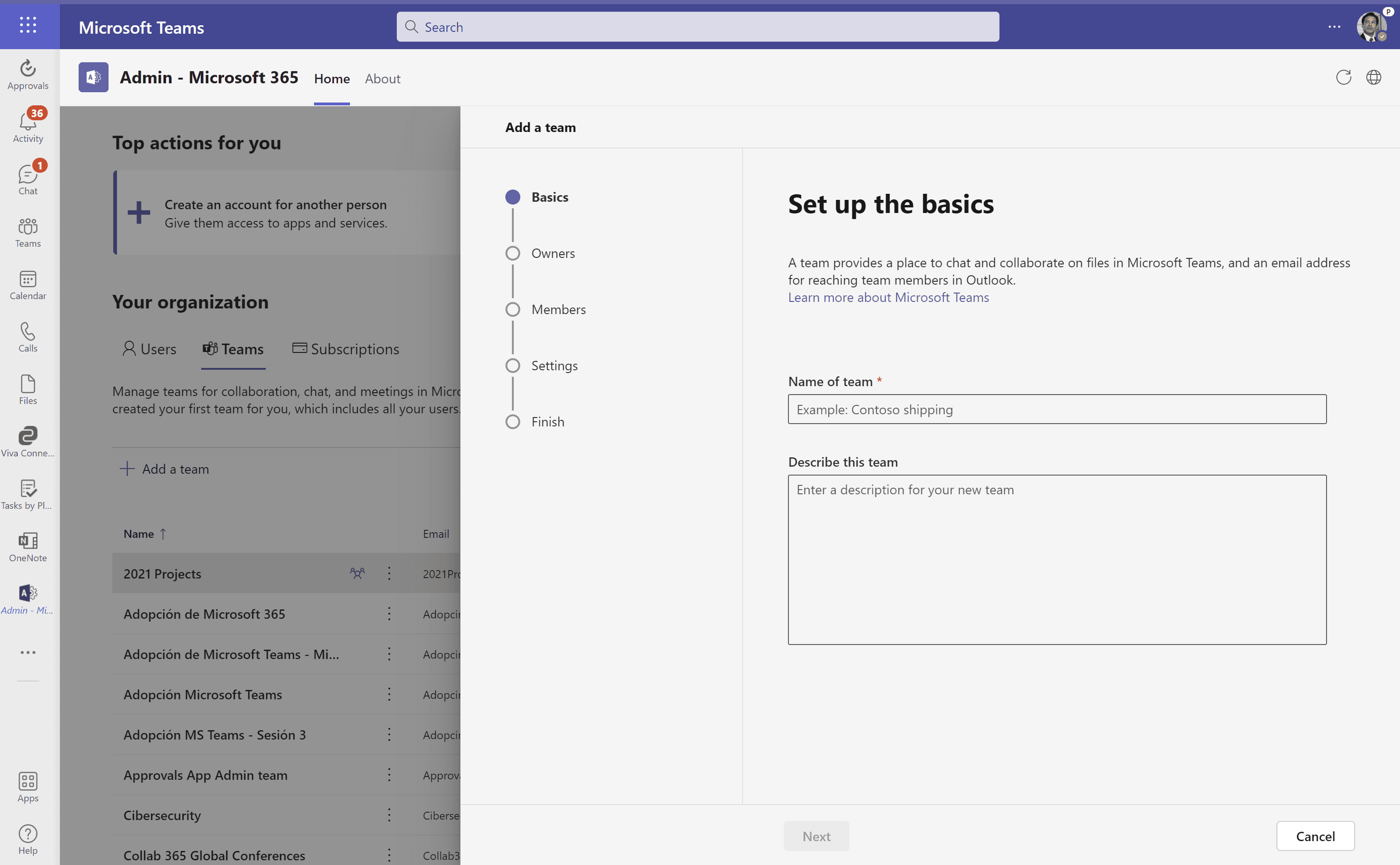Open Settings and more ellipsis in header
This screenshot has width=1400, height=865.
pyautogui.click(x=1334, y=27)
